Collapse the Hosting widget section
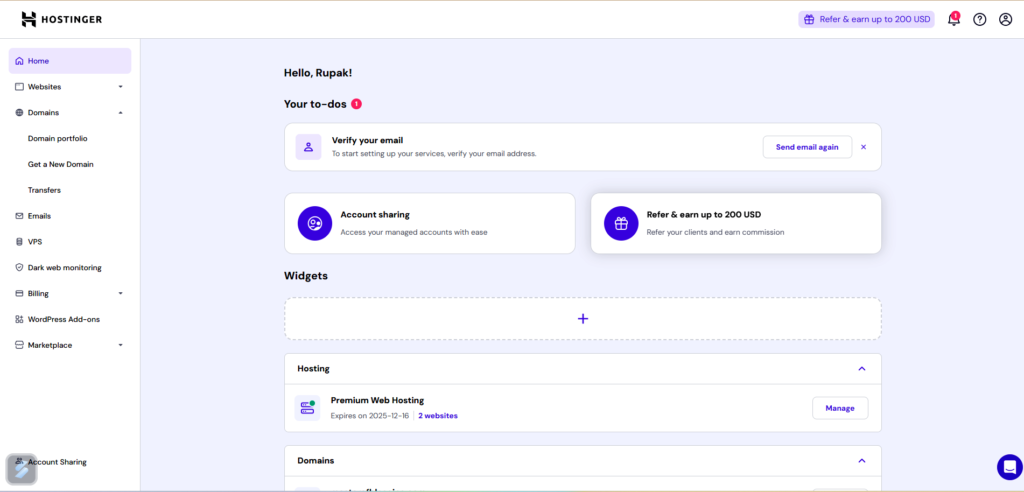The width and height of the screenshot is (1024, 492). [x=861, y=369]
